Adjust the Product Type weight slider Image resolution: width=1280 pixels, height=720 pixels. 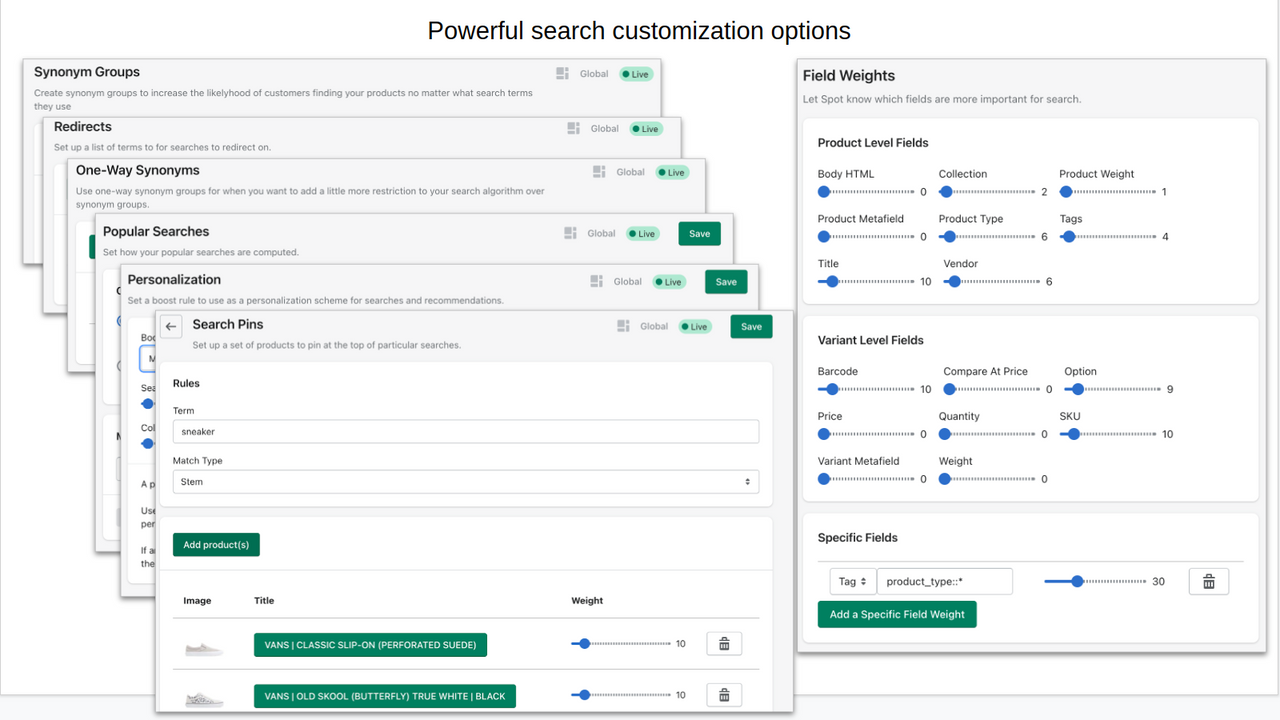click(x=987, y=237)
